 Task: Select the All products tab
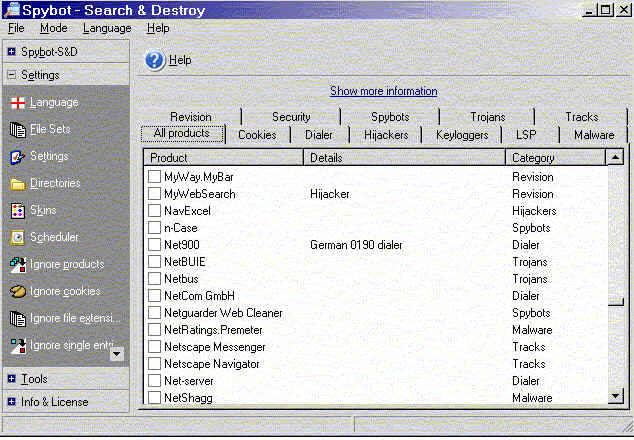182,133
